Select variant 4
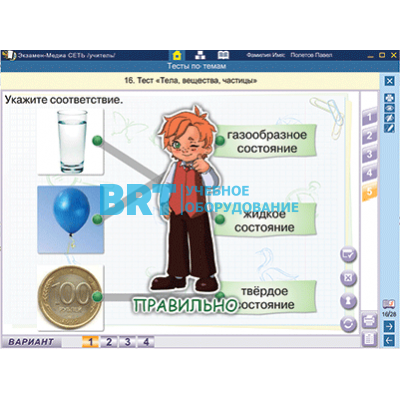 coord(146,342)
